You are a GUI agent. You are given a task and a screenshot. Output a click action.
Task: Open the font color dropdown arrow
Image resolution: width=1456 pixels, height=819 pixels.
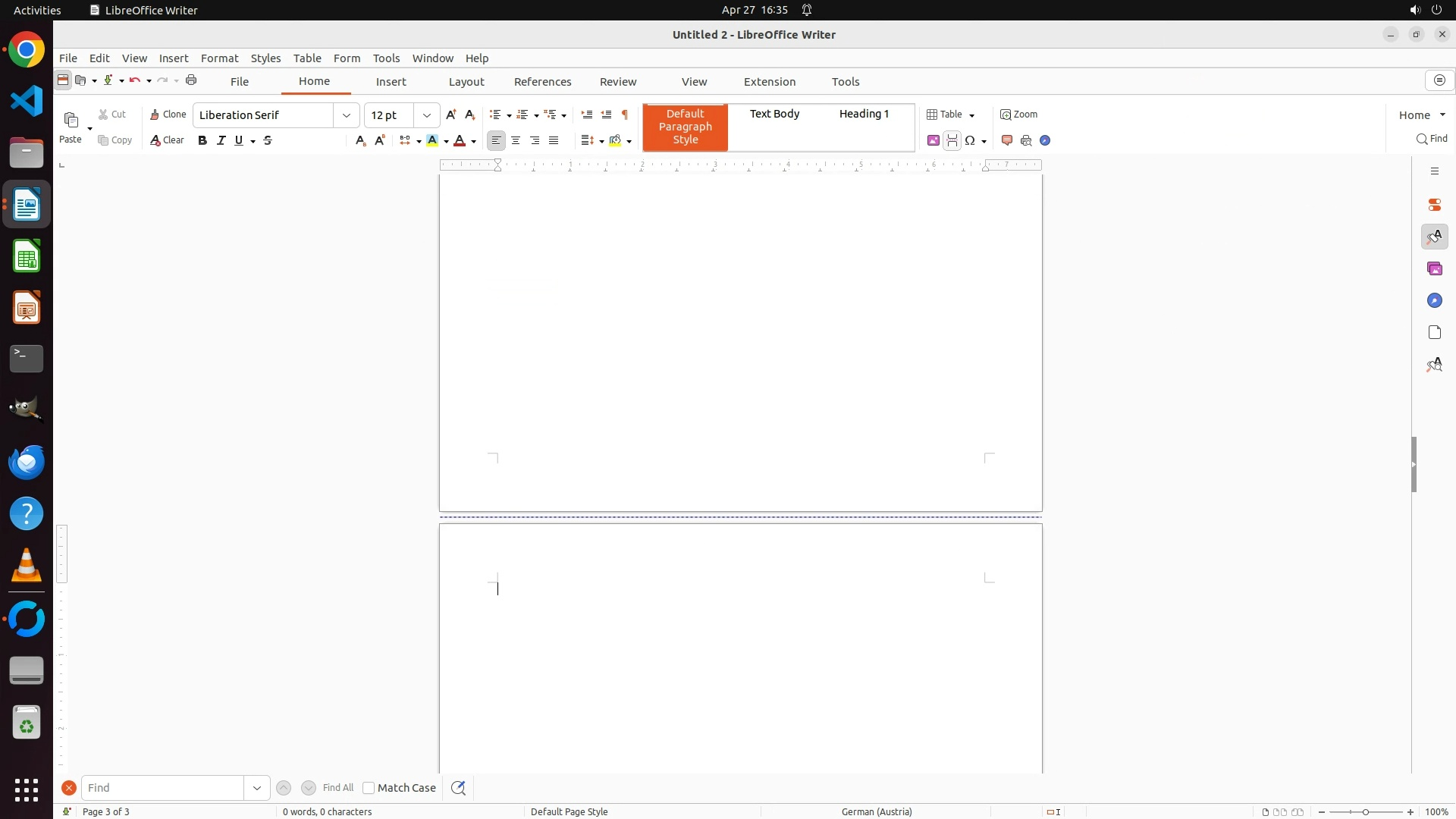474,141
